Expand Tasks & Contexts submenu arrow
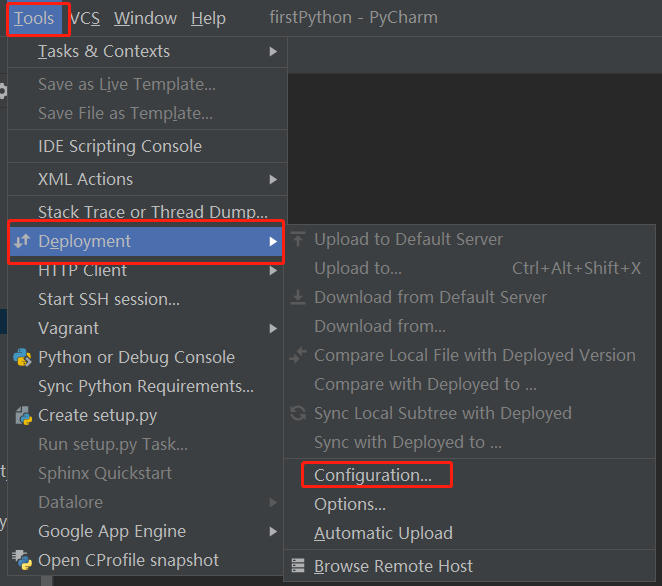This screenshot has width=662, height=586. click(x=273, y=52)
